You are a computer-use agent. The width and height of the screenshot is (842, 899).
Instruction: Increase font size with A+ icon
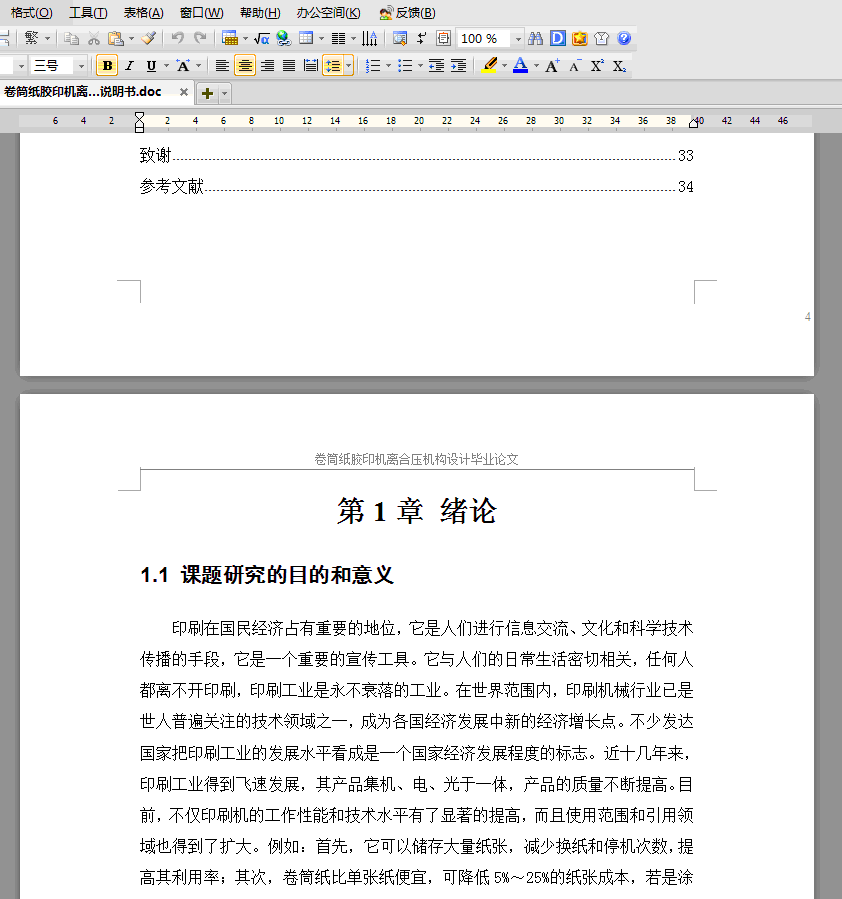[x=553, y=66]
